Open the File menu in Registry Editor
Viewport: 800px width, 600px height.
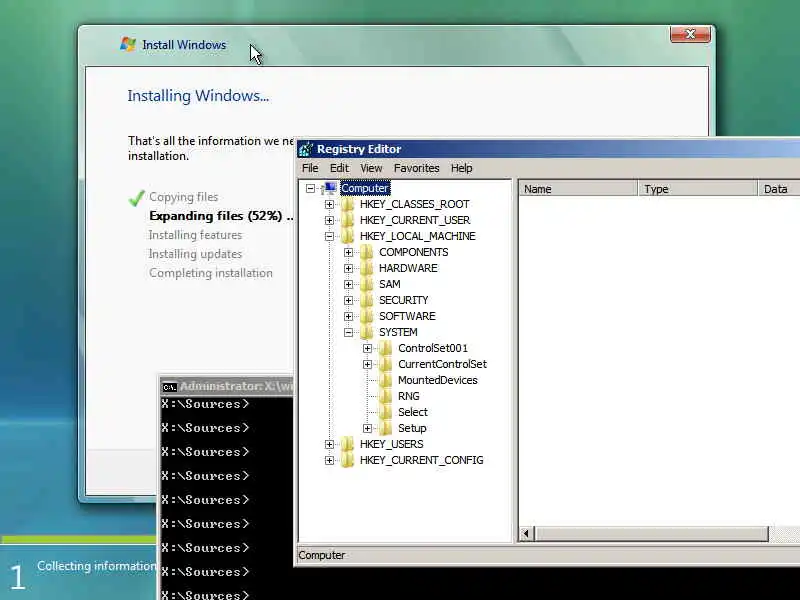click(x=310, y=168)
